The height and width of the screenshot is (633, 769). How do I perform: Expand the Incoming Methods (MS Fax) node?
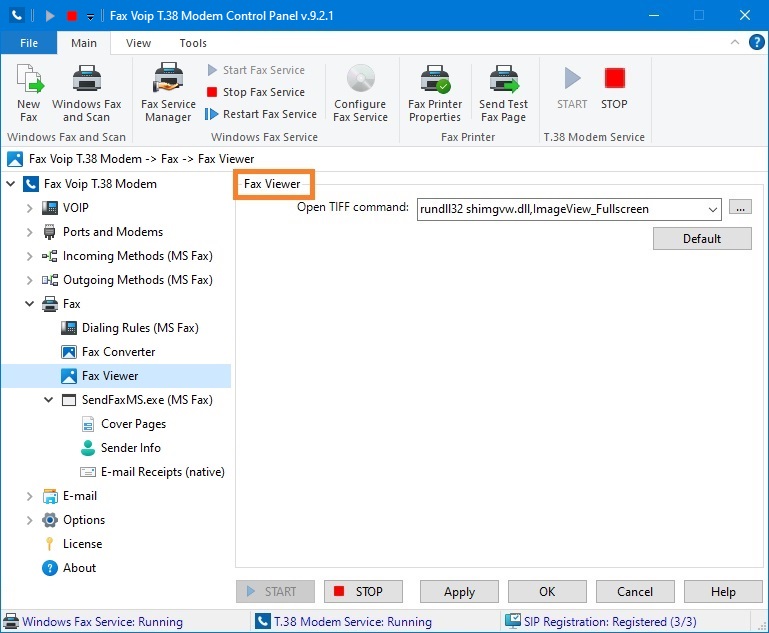tap(29, 256)
